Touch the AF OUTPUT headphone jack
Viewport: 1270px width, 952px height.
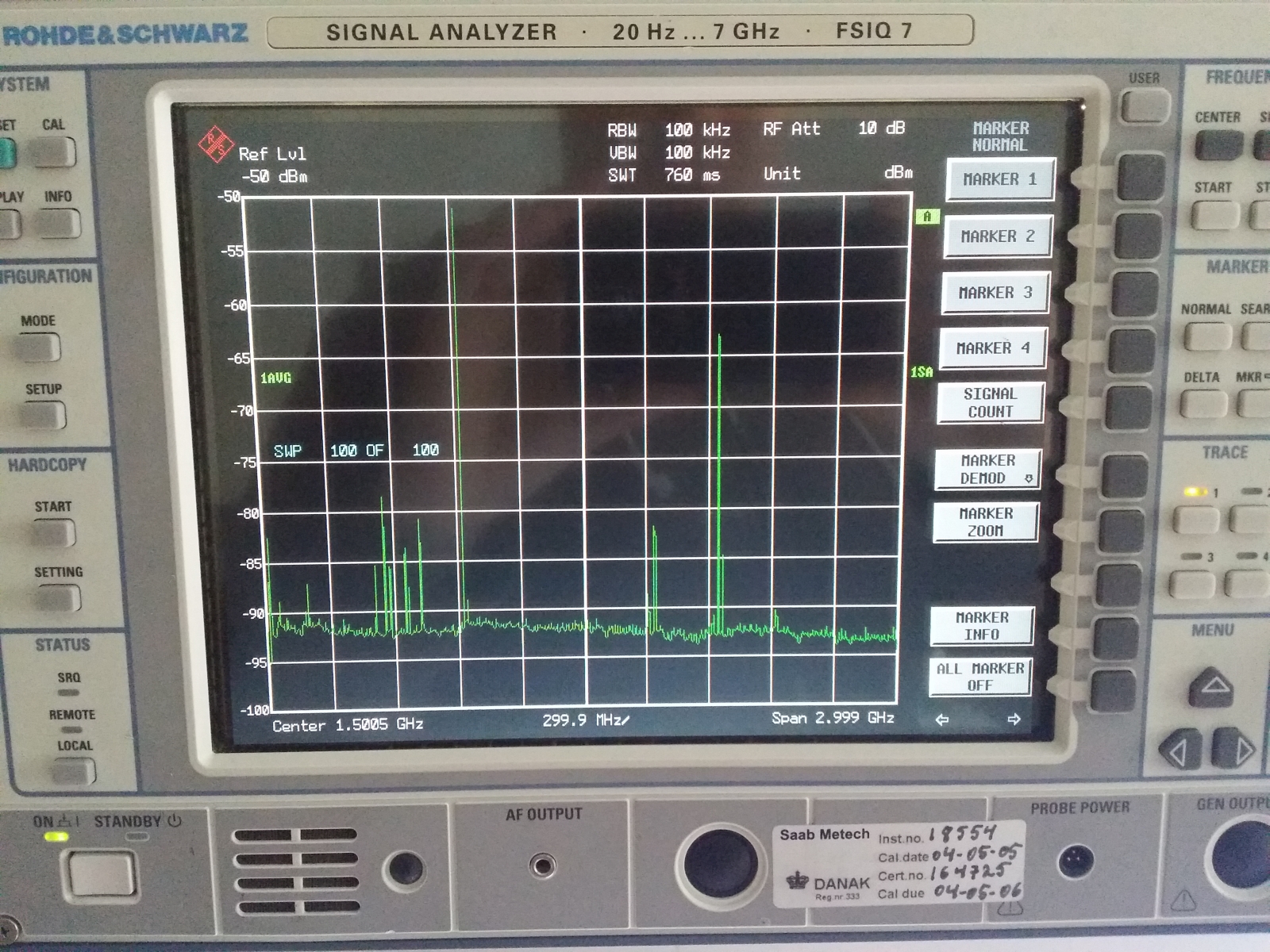[544, 865]
